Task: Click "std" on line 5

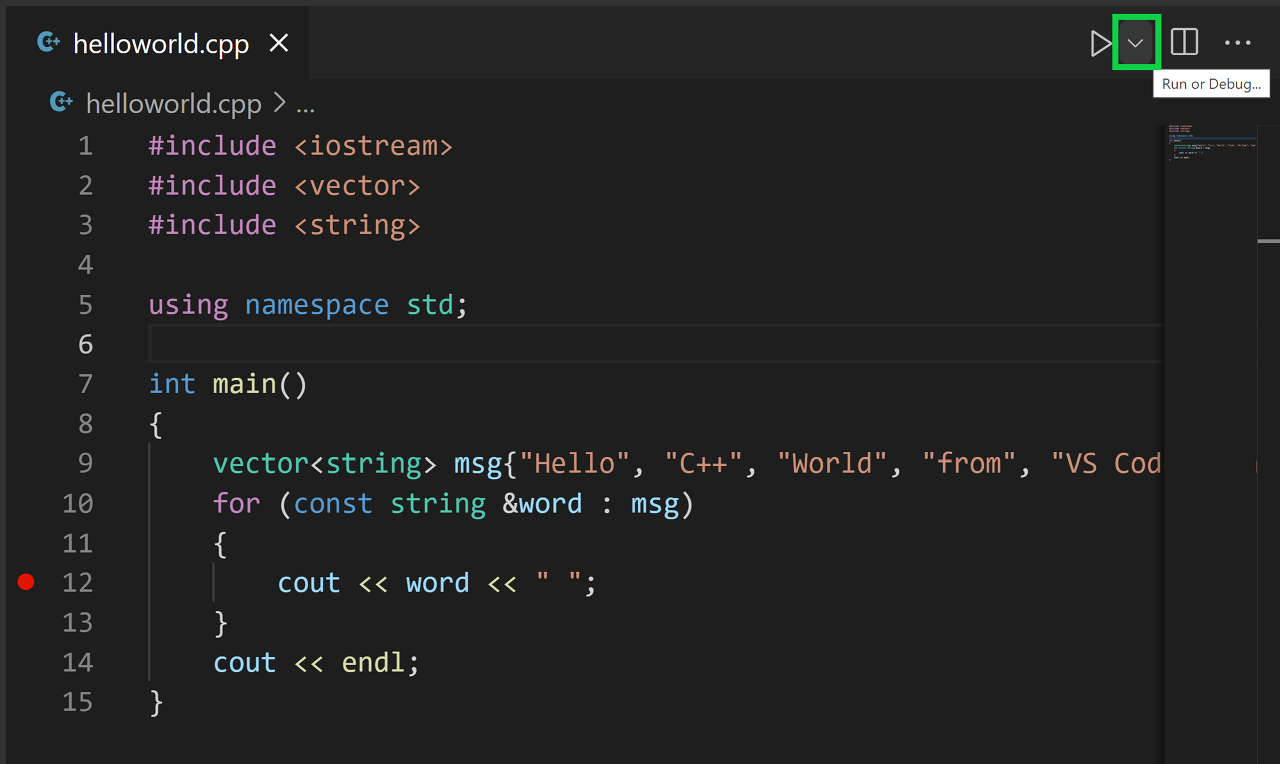Action: (430, 305)
